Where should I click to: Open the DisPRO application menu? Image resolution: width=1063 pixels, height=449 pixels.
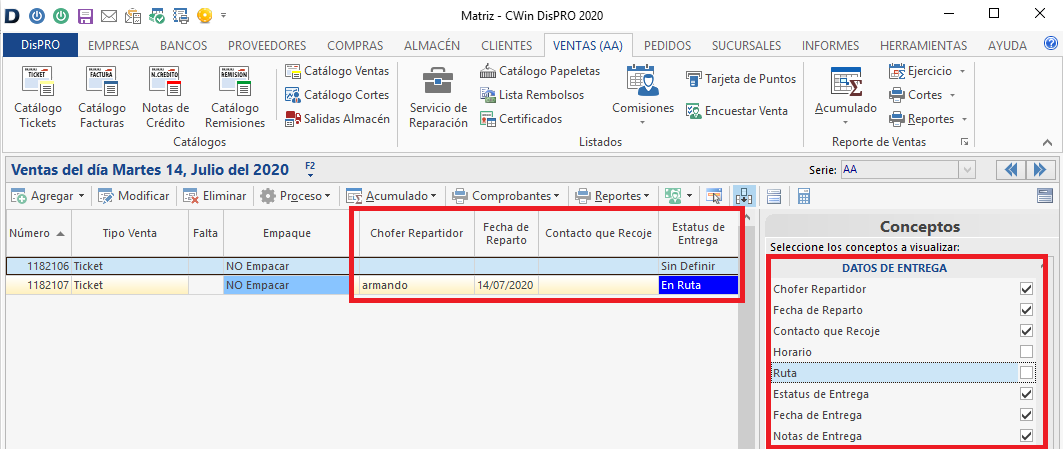click(41, 45)
